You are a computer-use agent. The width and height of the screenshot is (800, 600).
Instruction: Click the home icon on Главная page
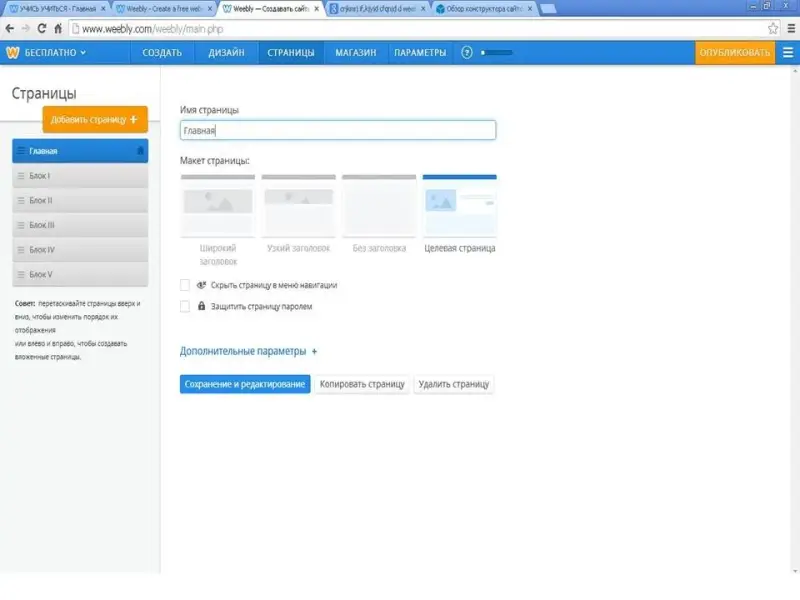click(x=140, y=151)
